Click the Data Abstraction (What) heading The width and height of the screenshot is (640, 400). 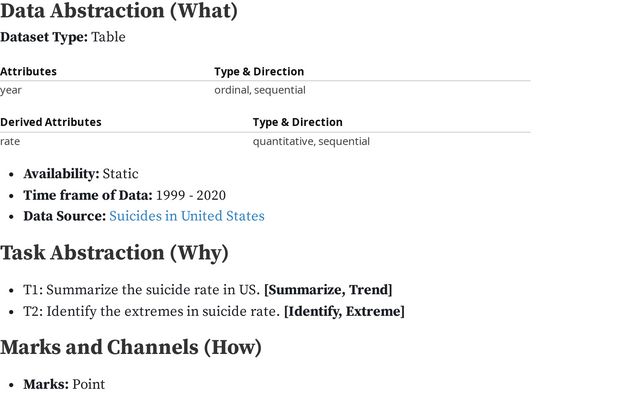(x=119, y=12)
